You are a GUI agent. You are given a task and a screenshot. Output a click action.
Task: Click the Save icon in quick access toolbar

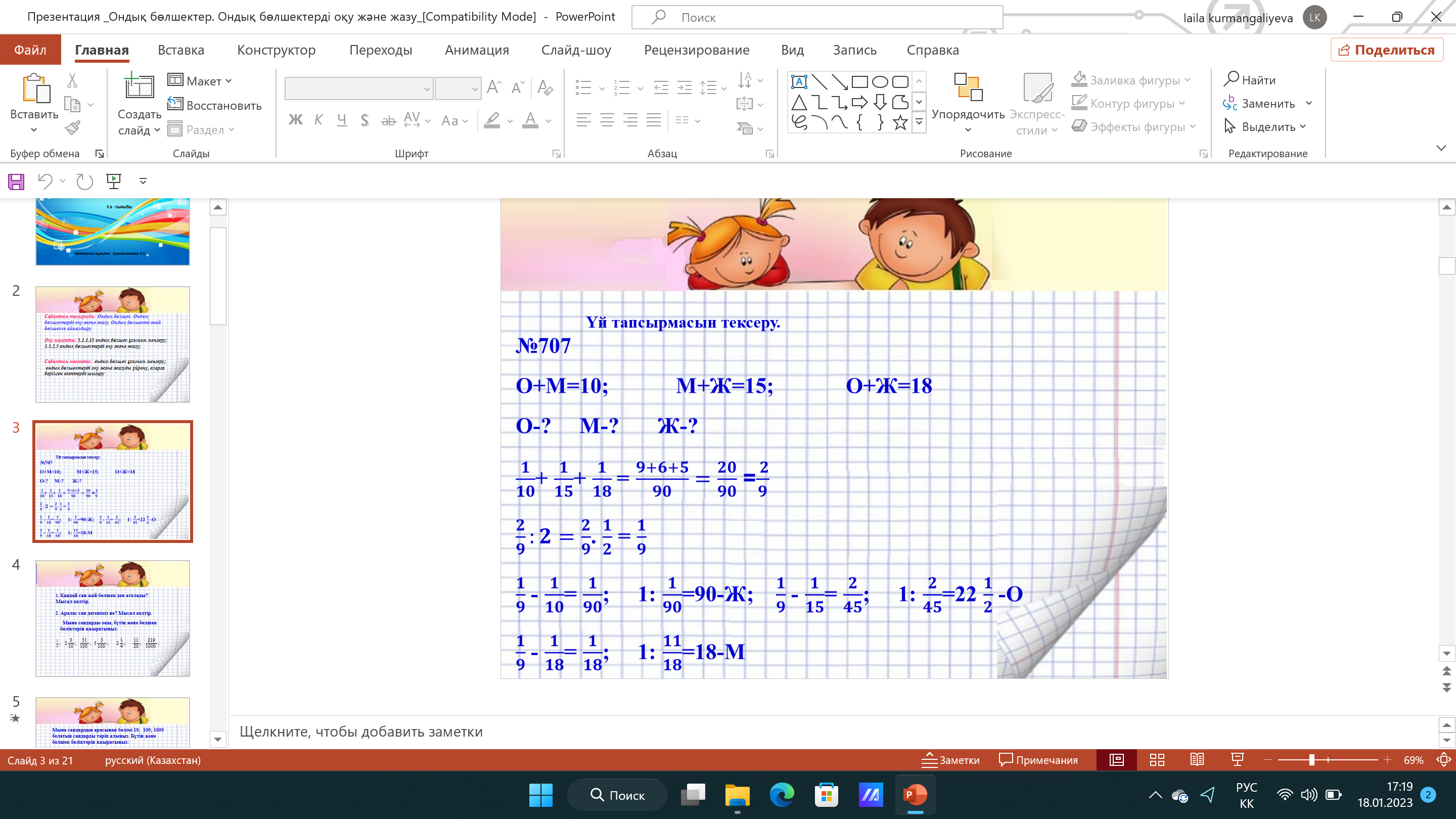(x=16, y=181)
